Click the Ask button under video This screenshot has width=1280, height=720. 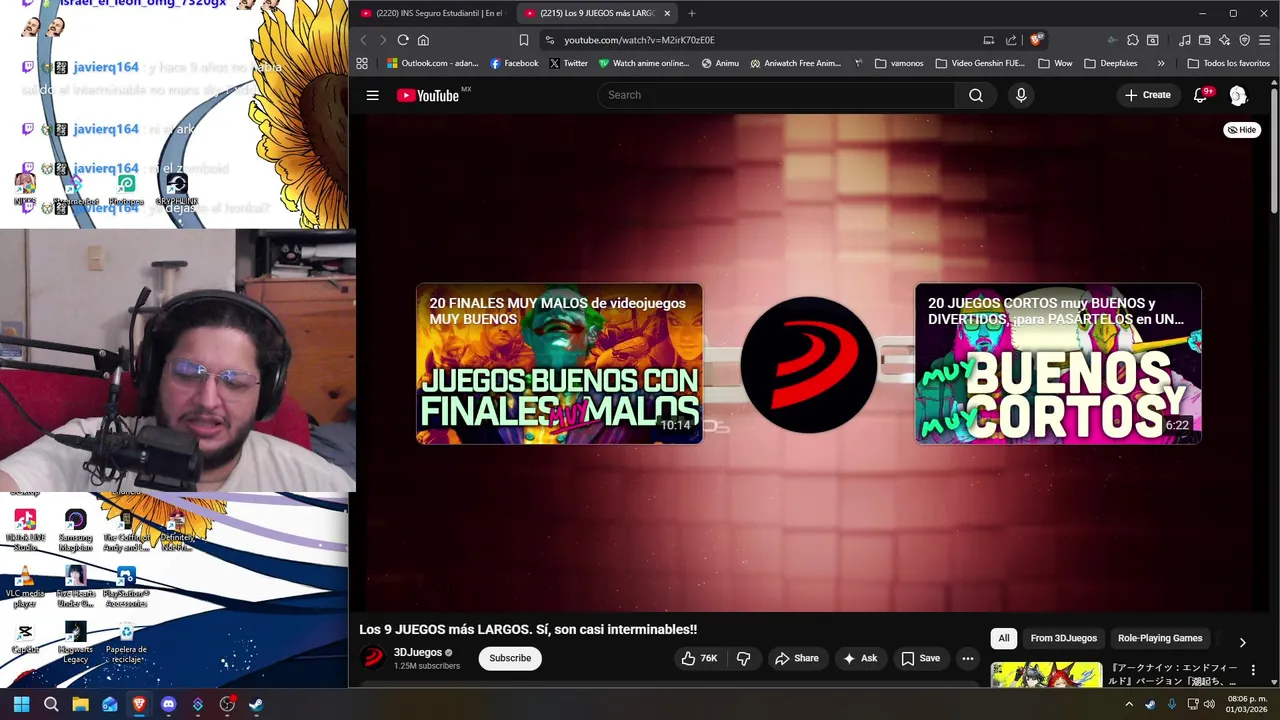(x=860, y=658)
